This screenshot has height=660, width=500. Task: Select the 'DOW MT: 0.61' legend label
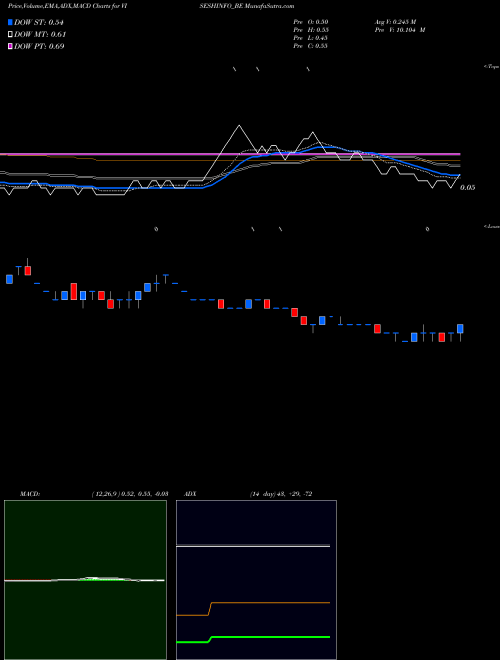pos(40,35)
